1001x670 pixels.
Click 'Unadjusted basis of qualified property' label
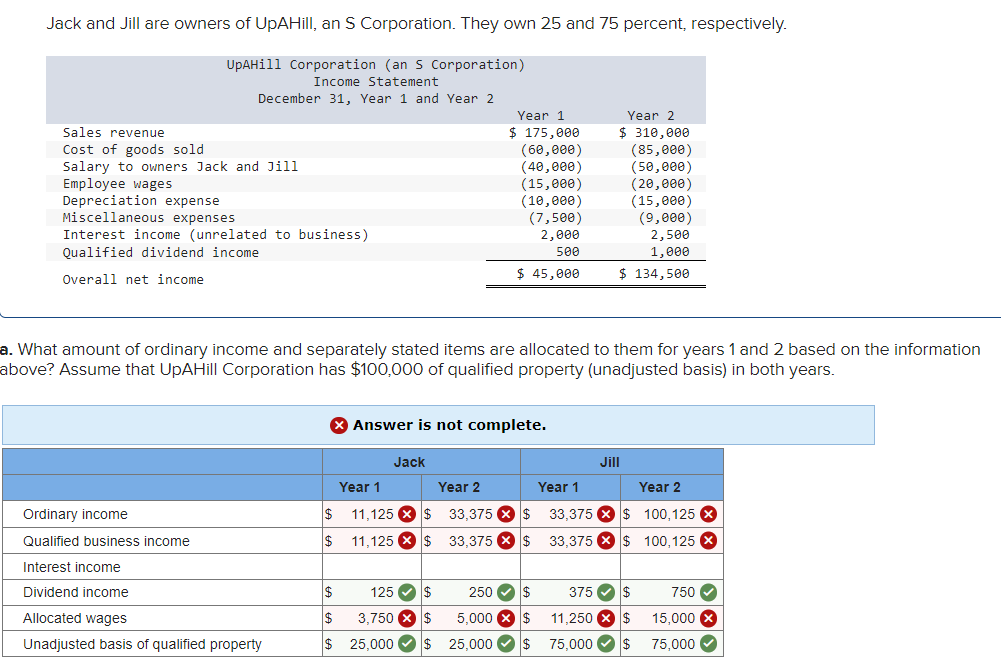142,644
